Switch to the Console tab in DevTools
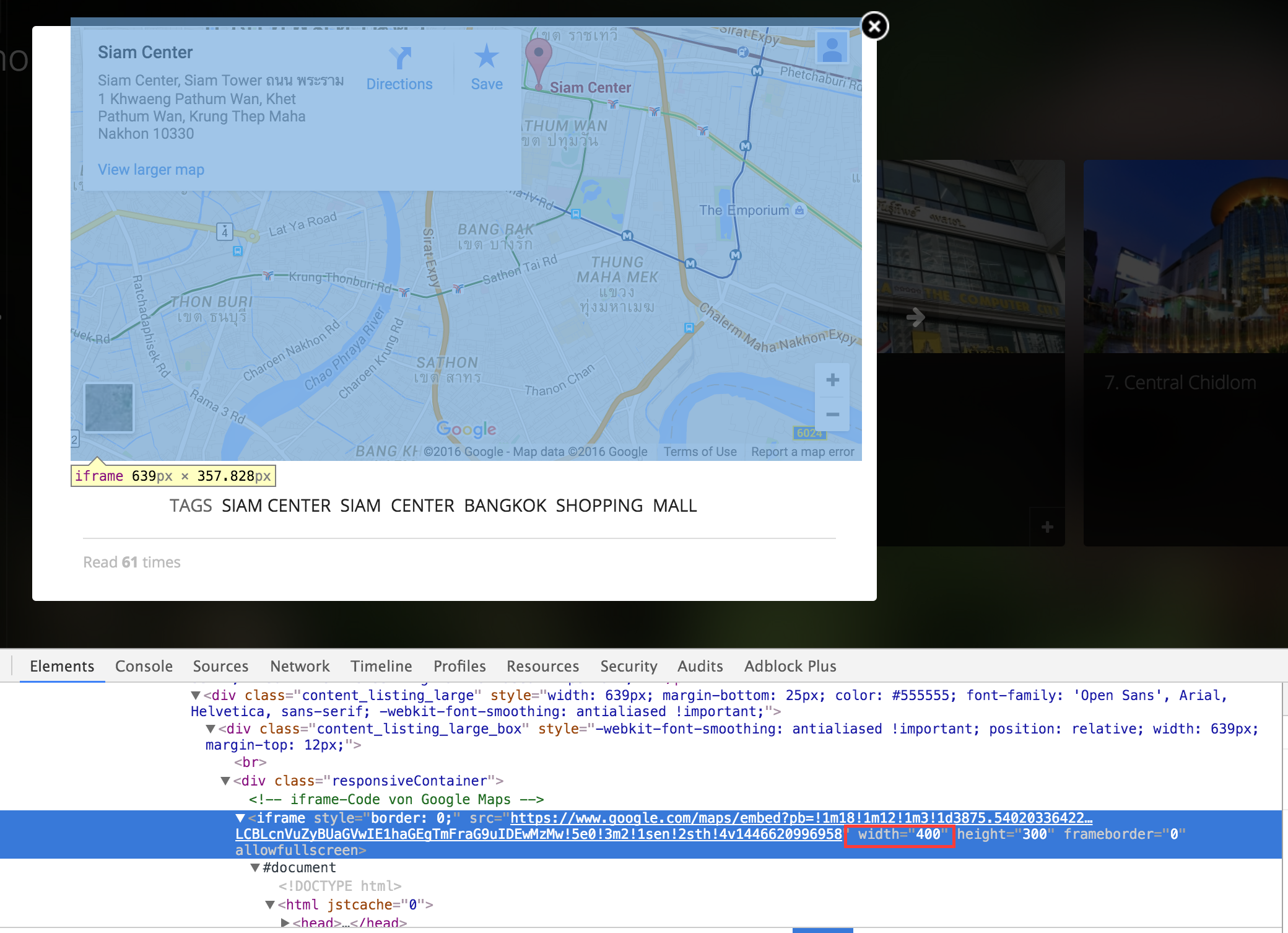This screenshot has width=1288, height=933. pos(144,666)
